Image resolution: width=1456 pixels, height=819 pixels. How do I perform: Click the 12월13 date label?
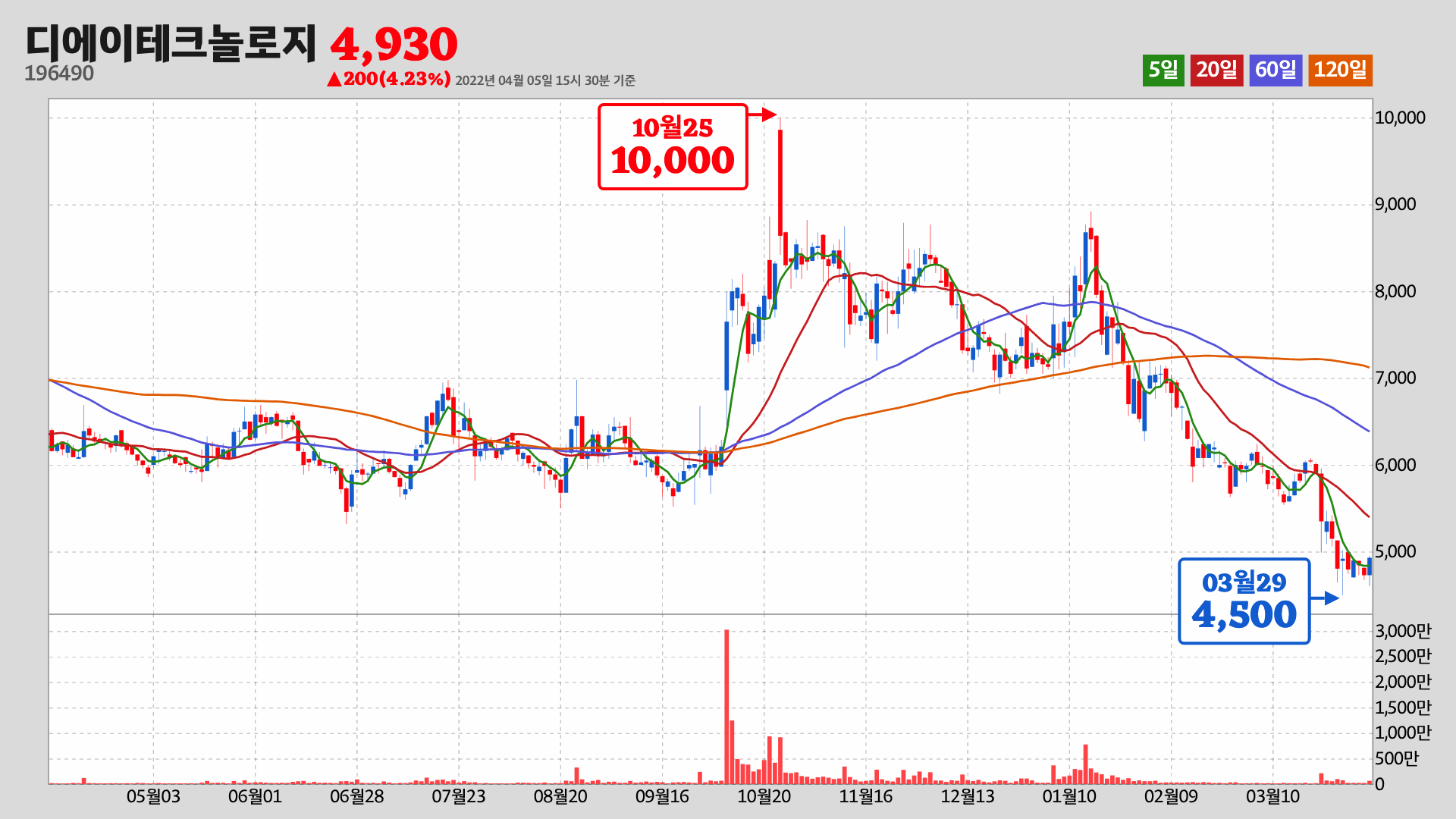(968, 797)
